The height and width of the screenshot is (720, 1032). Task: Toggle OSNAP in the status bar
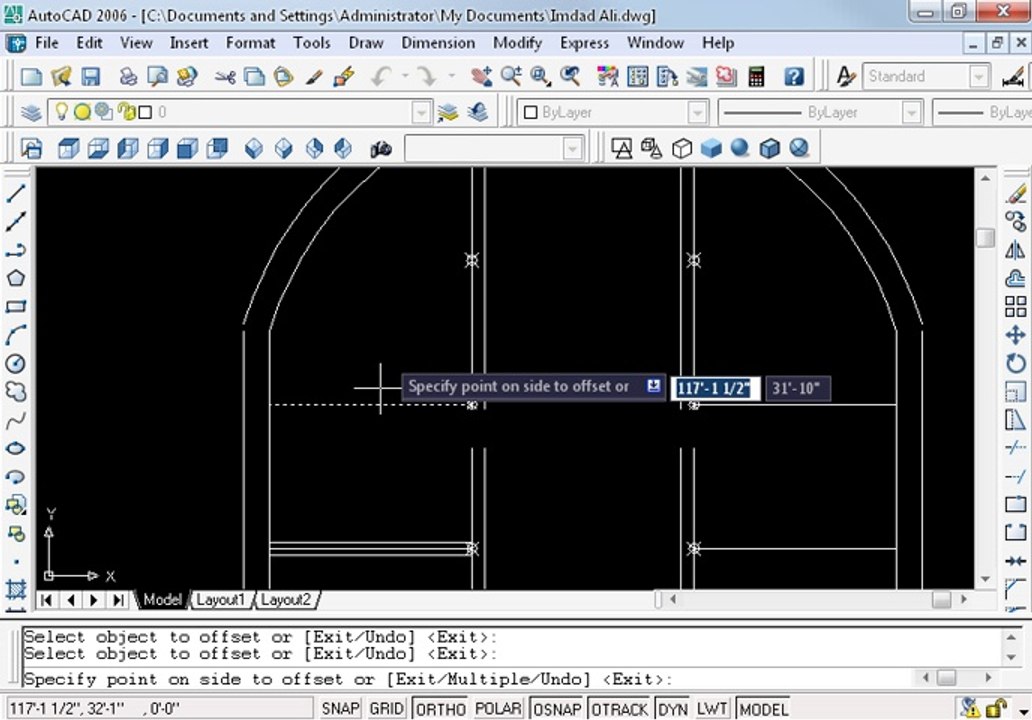pyautogui.click(x=557, y=709)
